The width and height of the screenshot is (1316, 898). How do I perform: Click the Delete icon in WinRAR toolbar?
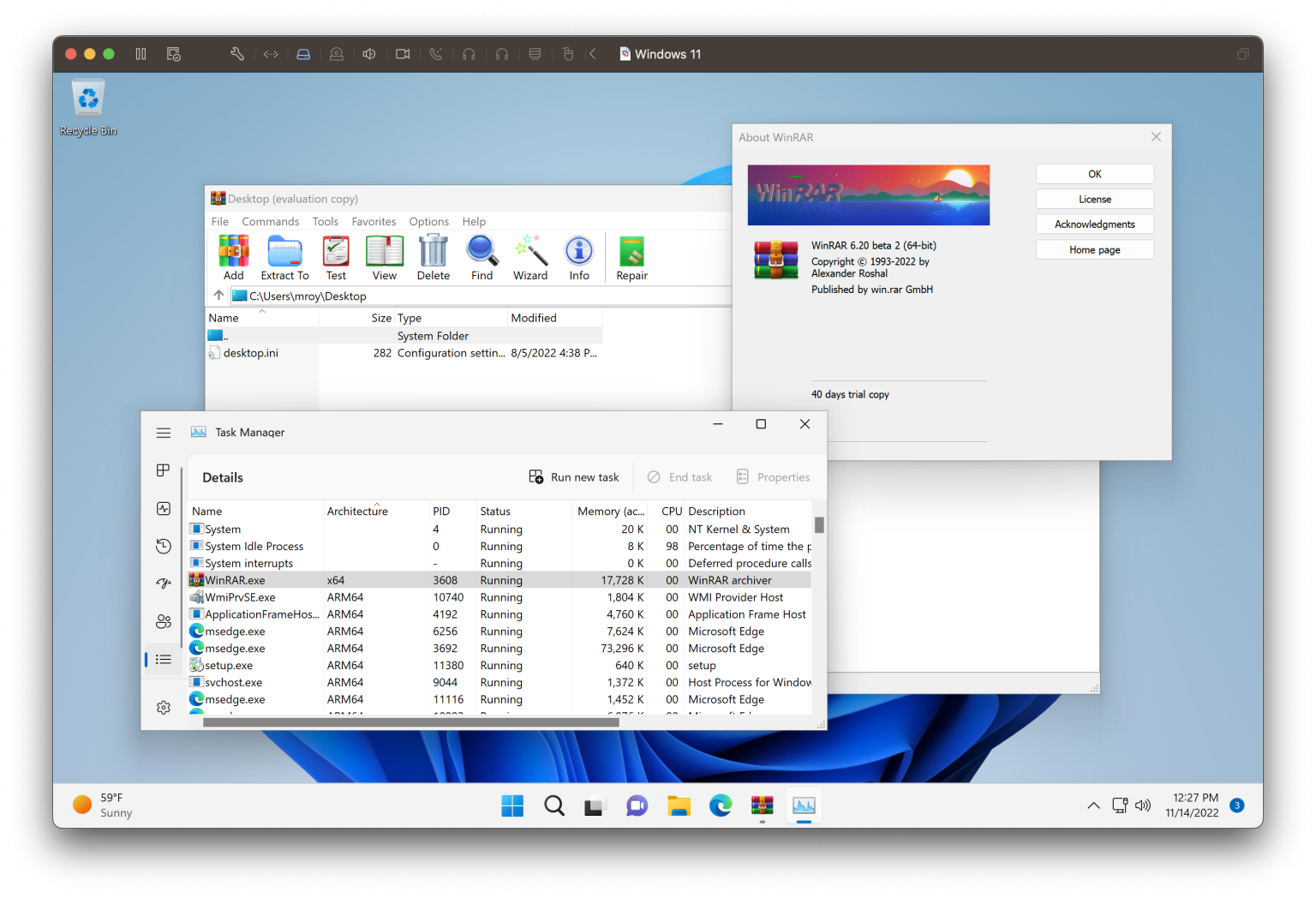point(434,257)
